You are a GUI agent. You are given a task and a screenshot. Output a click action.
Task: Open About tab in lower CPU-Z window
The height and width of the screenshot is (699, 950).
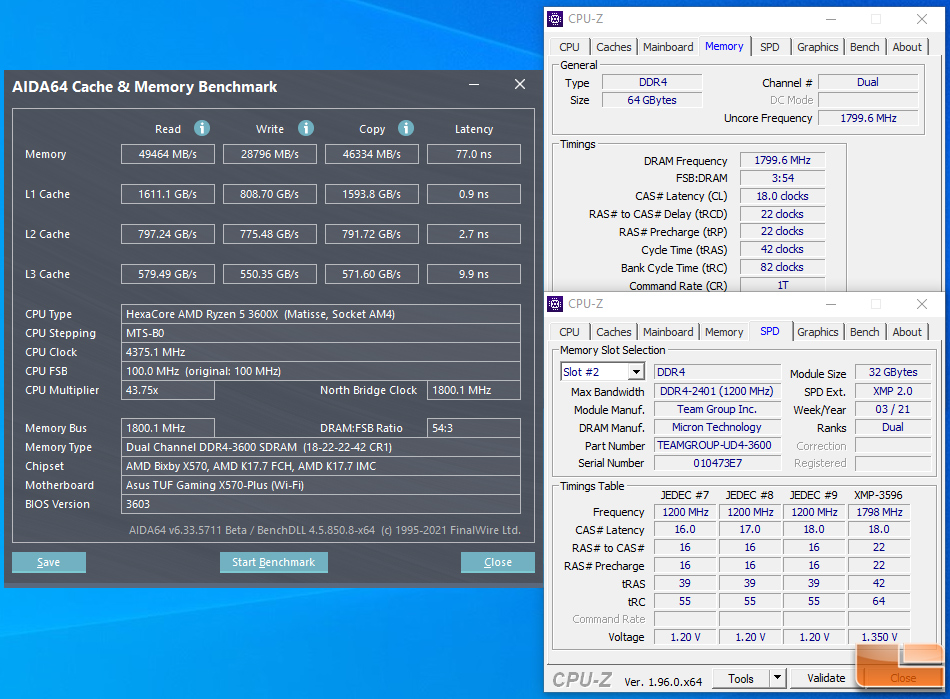point(907,332)
